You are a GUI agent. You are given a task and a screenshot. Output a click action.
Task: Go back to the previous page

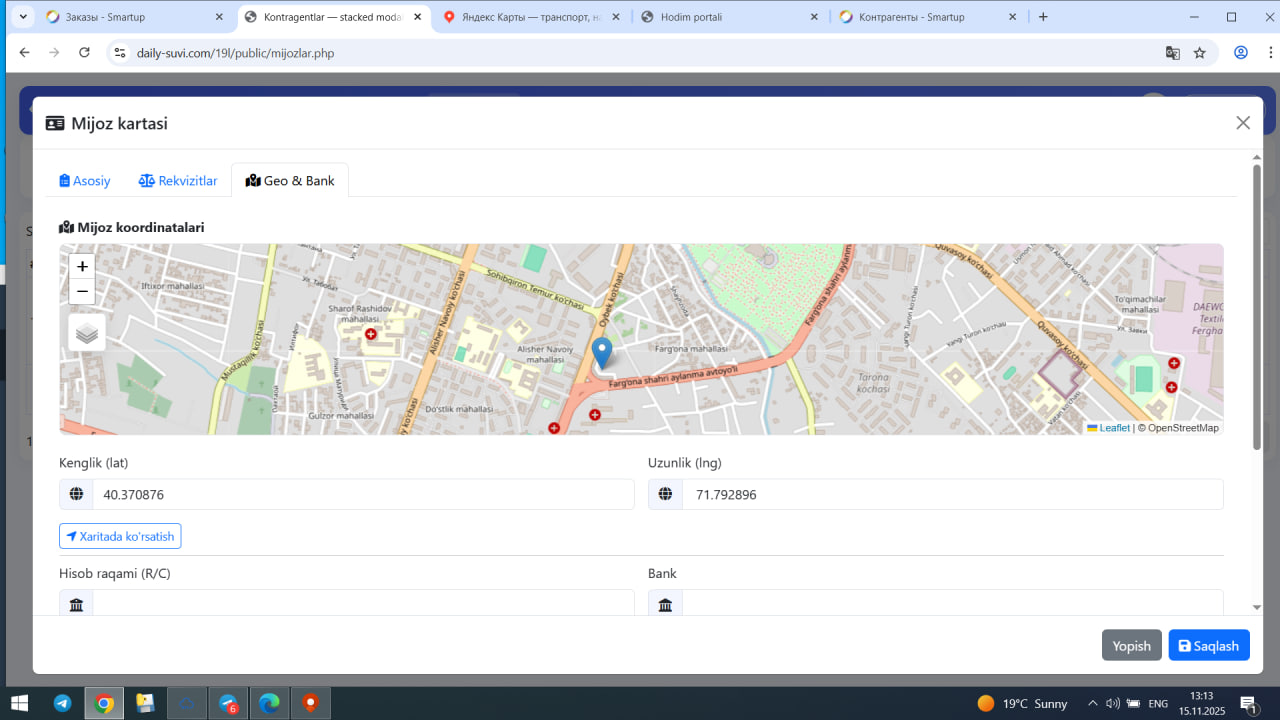point(25,53)
